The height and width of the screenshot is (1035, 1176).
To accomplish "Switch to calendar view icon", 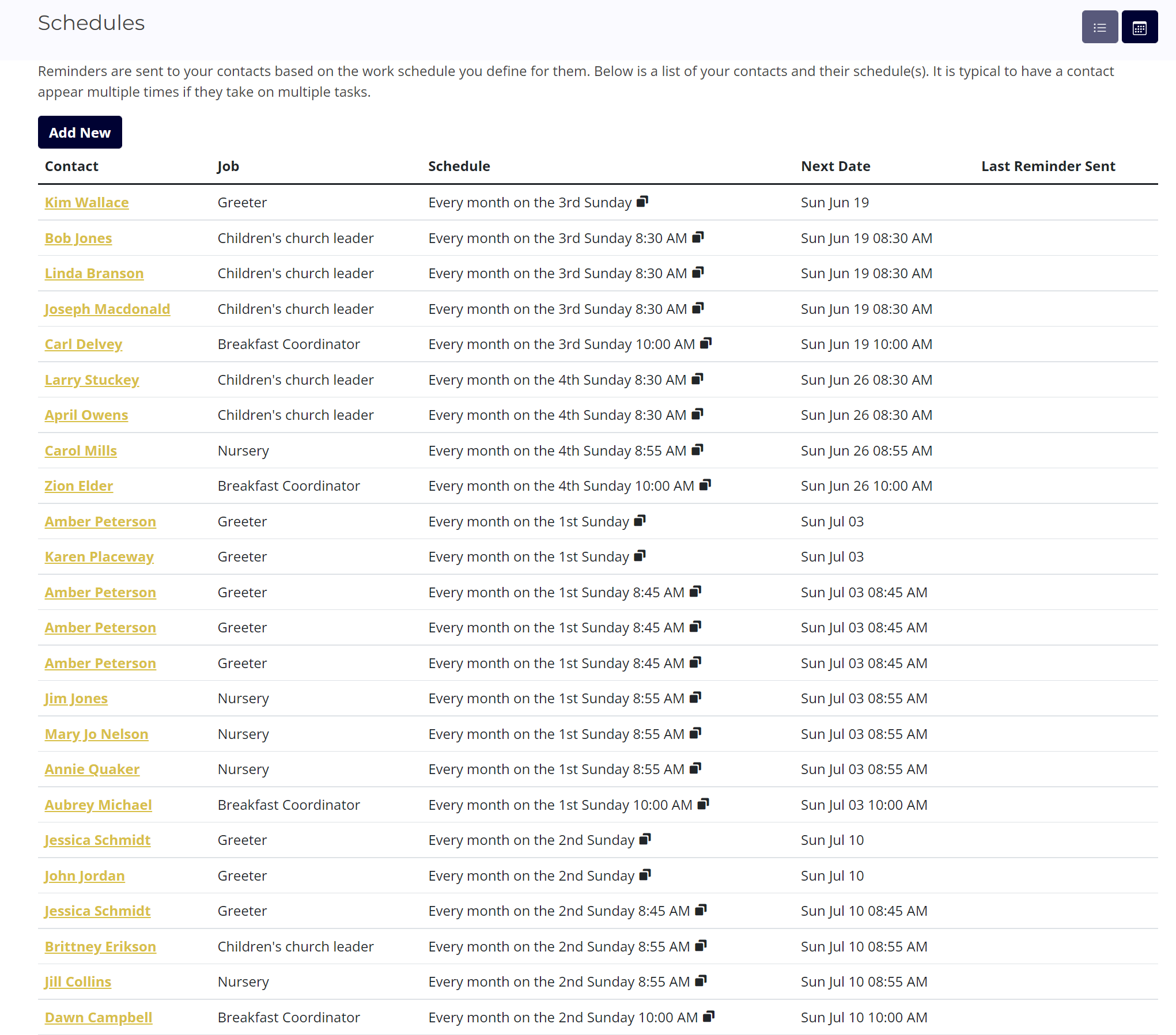I will pyautogui.click(x=1139, y=27).
